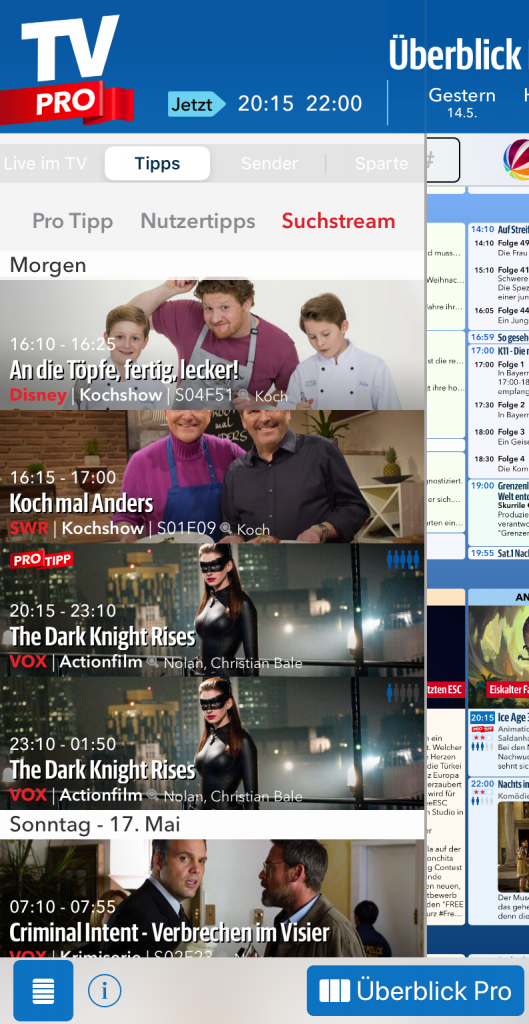Open 19:00 Grenzenlos listing in Überblick
The height and width of the screenshot is (1024, 529).
(x=499, y=513)
